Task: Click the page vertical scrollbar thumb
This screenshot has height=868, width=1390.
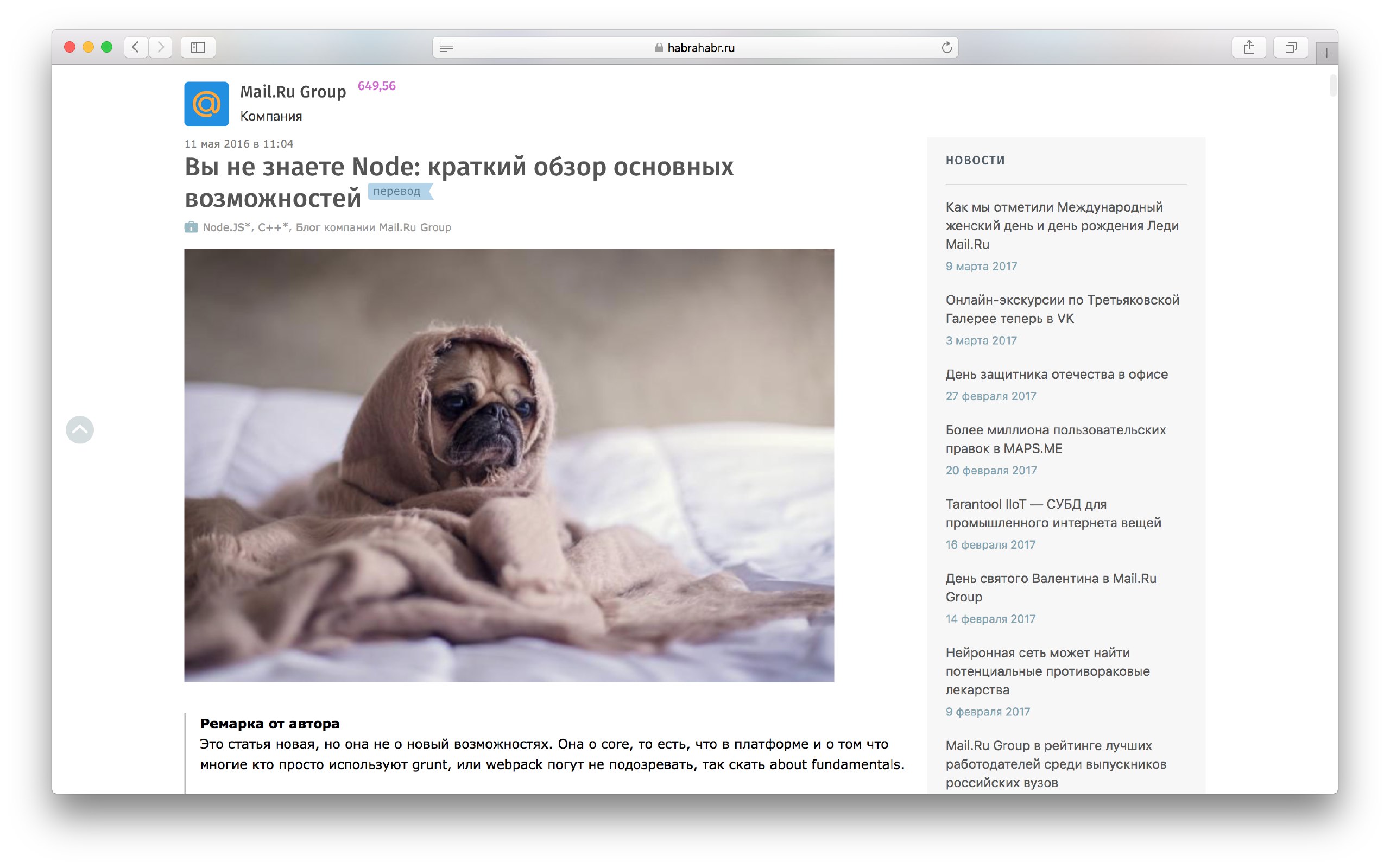Action: [x=1333, y=85]
